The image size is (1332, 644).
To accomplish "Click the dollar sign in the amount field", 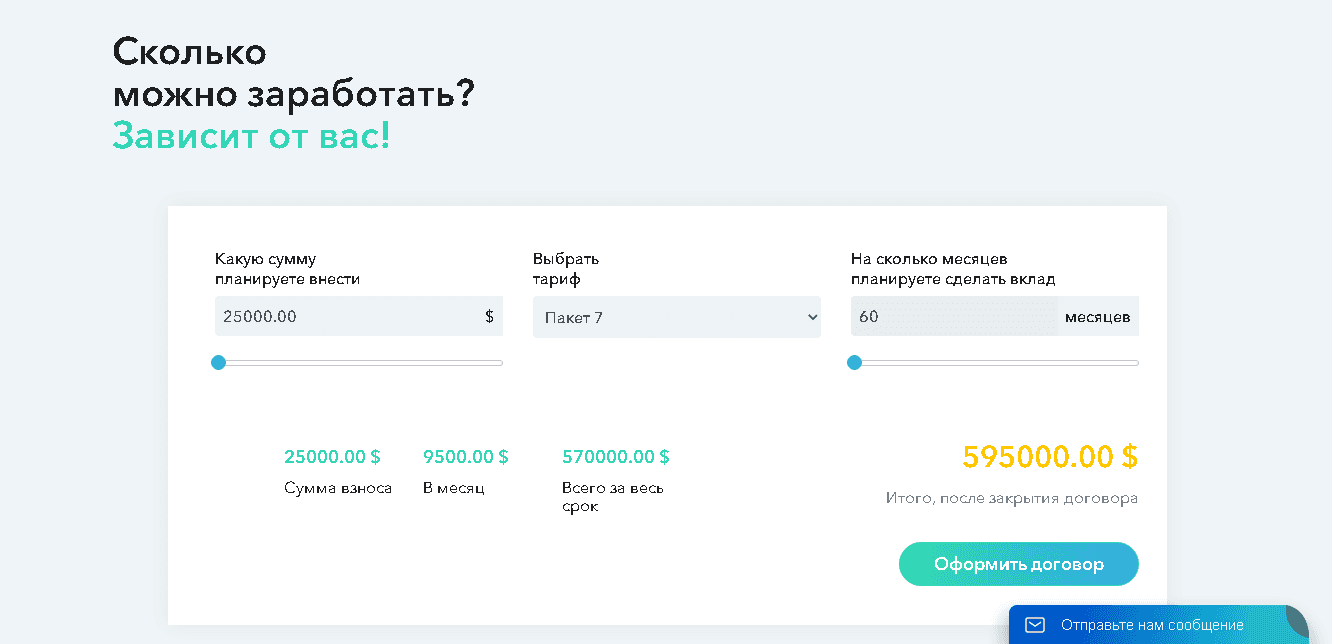I will 489,316.
